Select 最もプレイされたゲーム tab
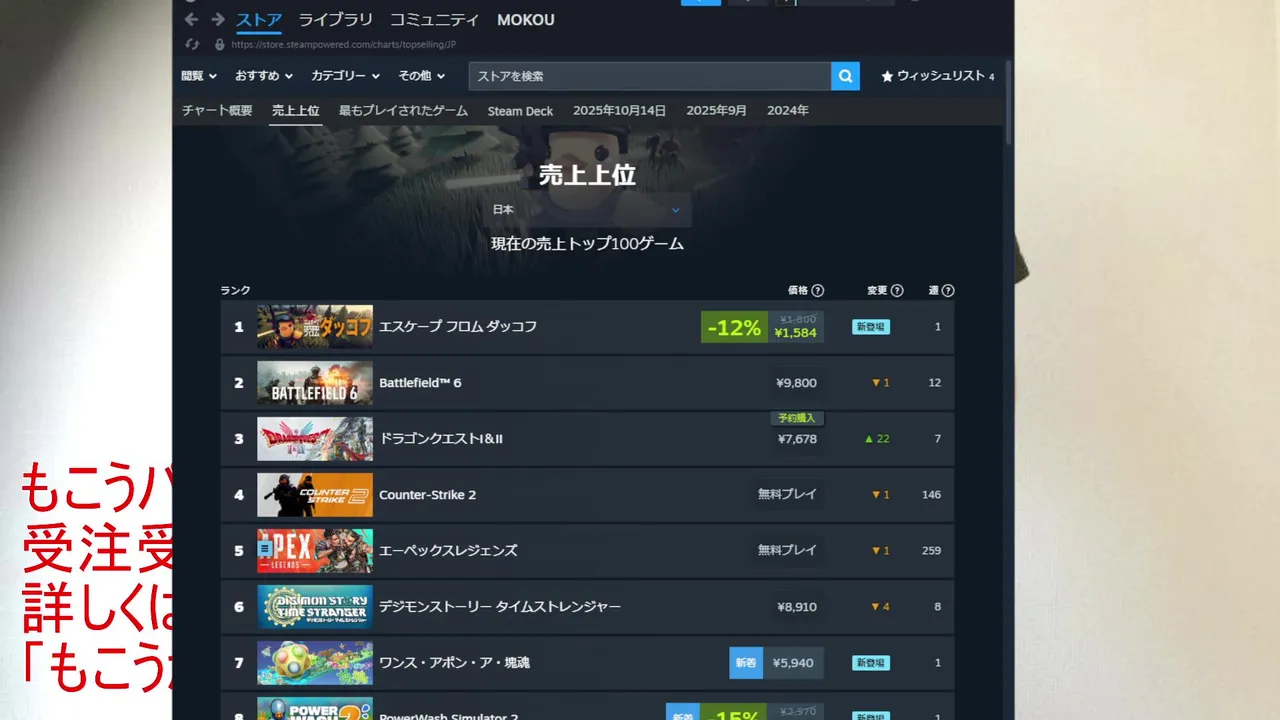Screen dimensions: 1280x720 [x=403, y=111]
